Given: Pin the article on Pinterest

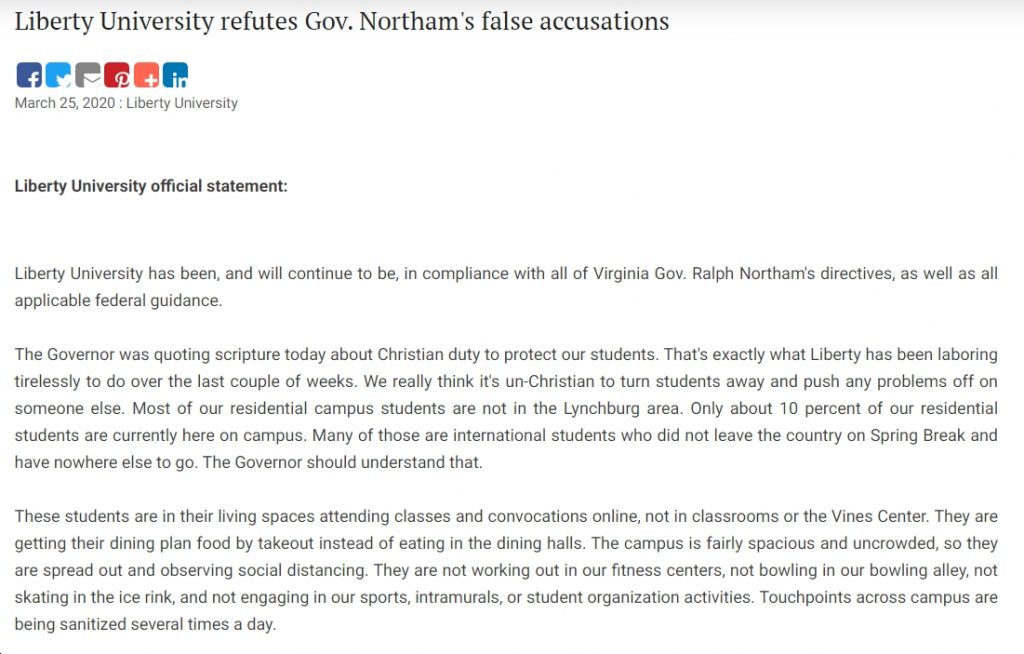Looking at the screenshot, I should tap(117, 75).
